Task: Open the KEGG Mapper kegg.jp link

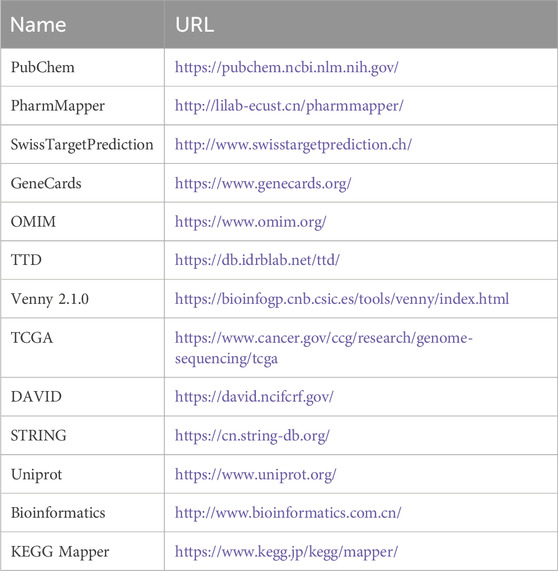Action: pyautogui.click(x=286, y=552)
